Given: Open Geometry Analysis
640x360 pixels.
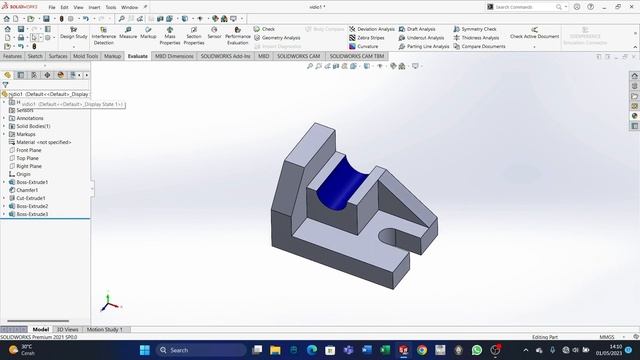Looking at the screenshot, I should [x=277, y=38].
